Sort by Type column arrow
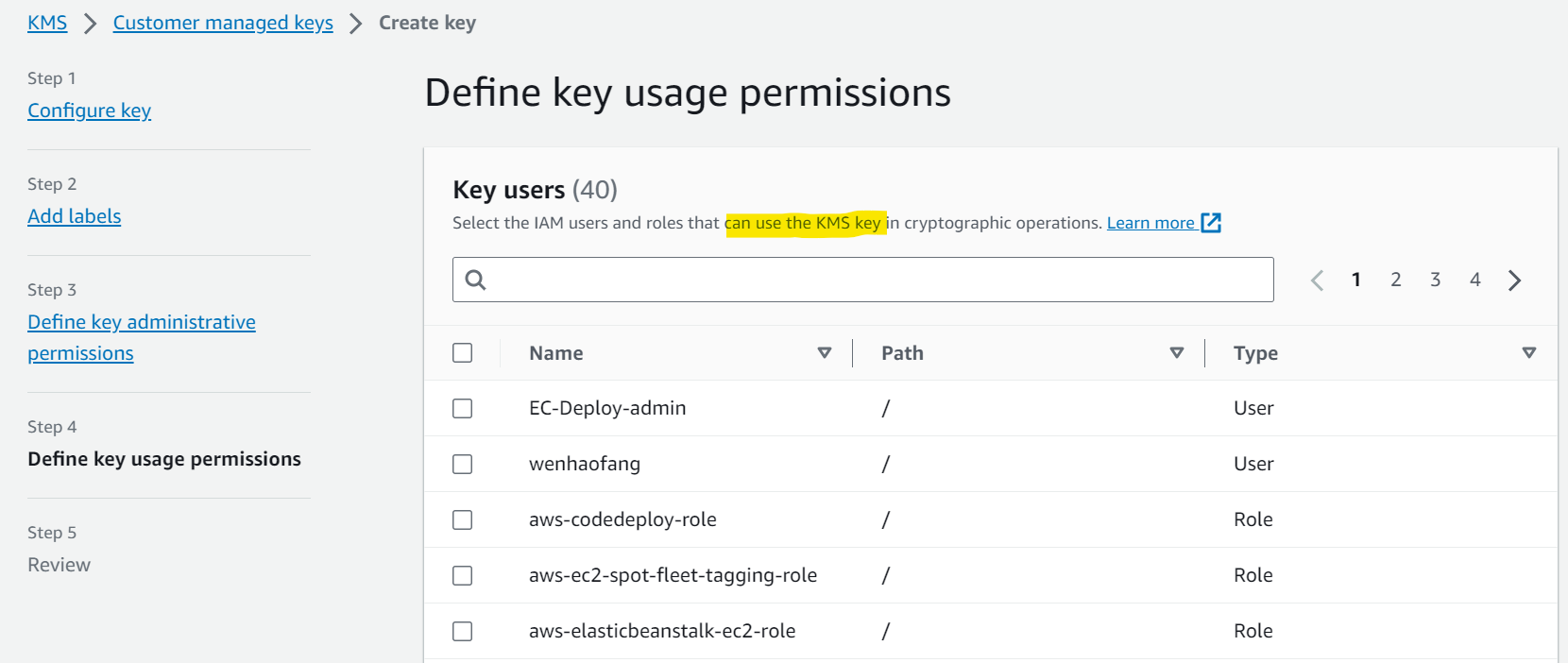The height and width of the screenshot is (663, 1568). (x=1529, y=352)
